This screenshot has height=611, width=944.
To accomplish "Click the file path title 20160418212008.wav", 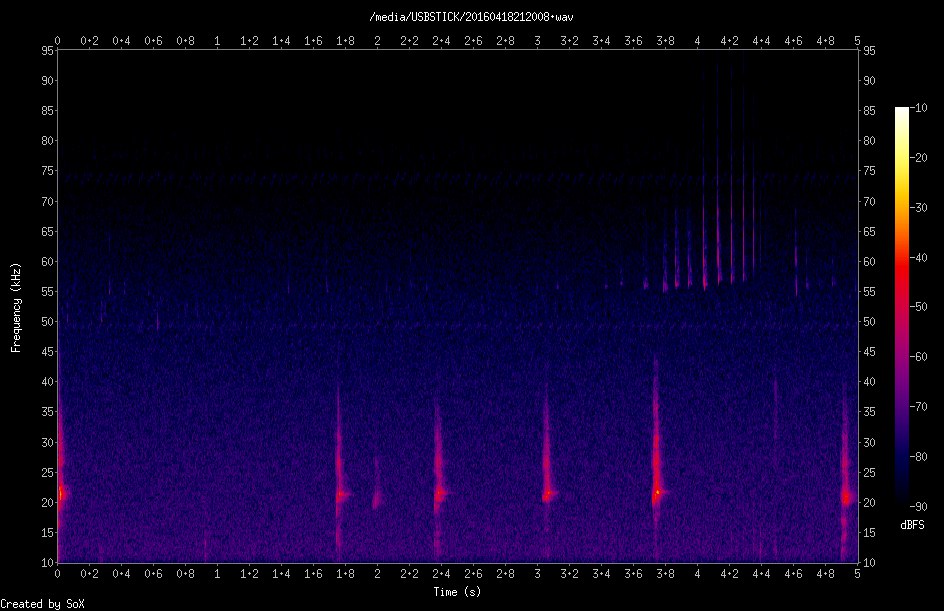I will [x=471, y=17].
